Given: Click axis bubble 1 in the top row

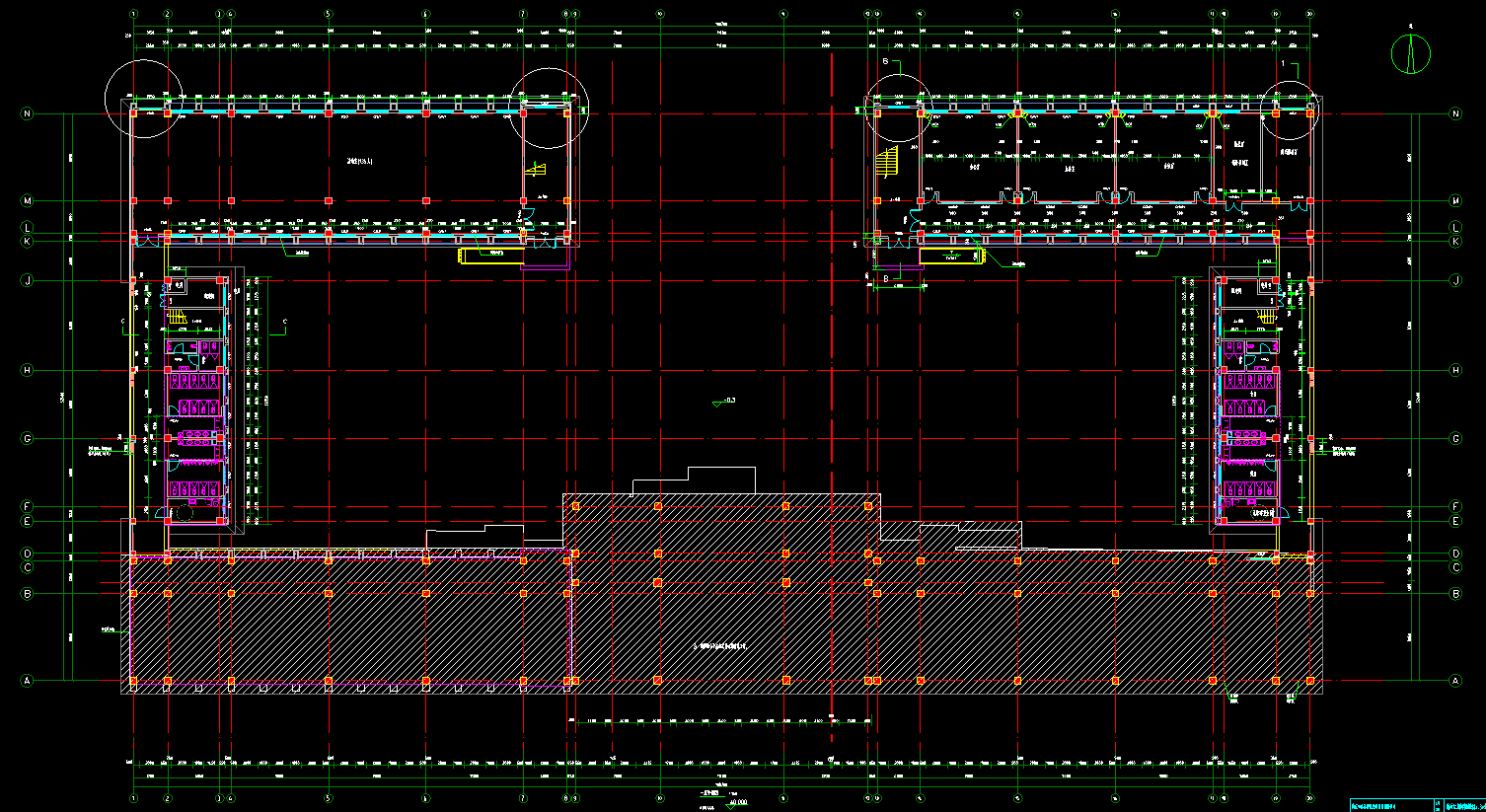Looking at the screenshot, I should pyautogui.click(x=133, y=15).
